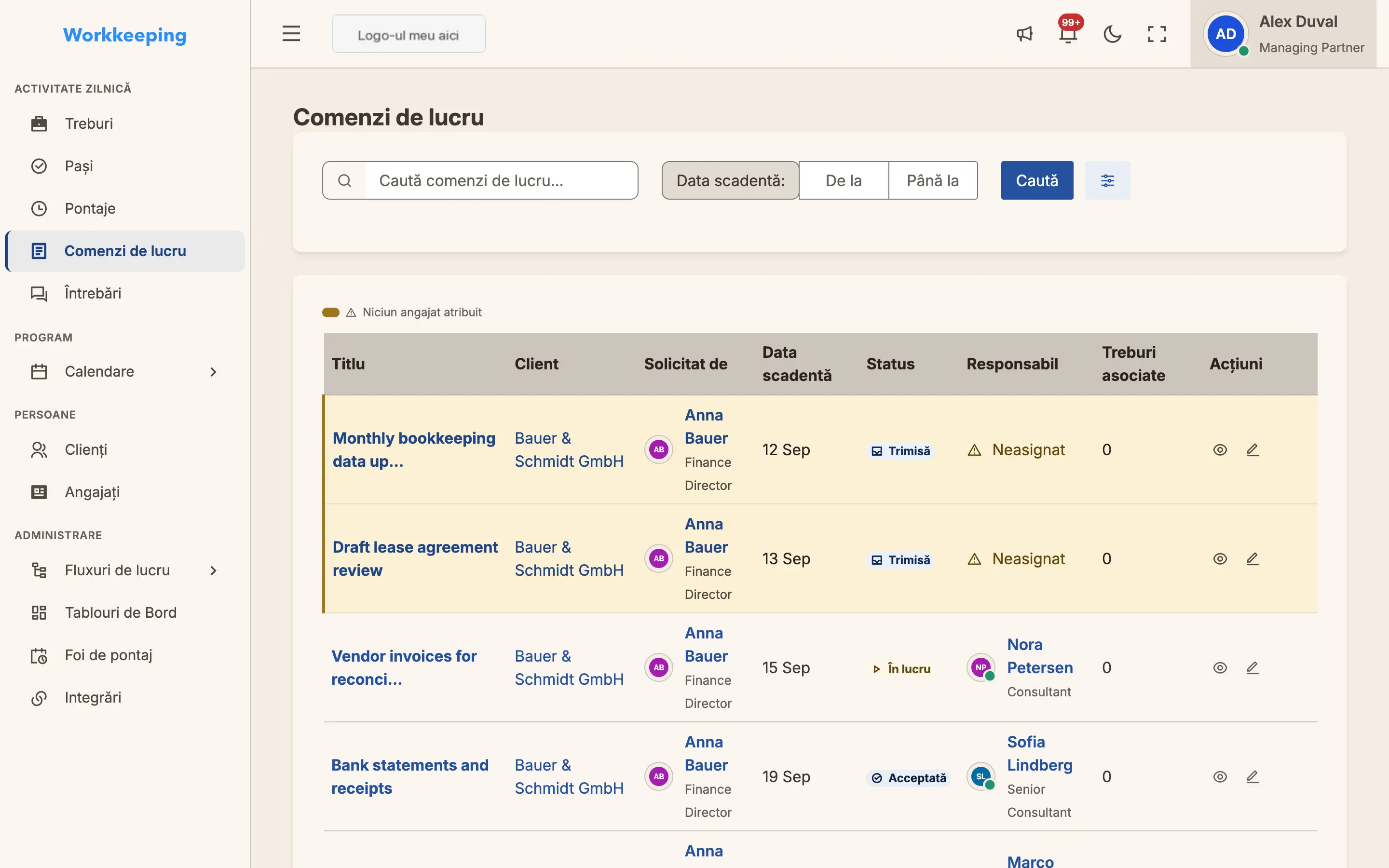This screenshot has width=1389, height=868.
Task: Open advanced filters sliders icon
Action: click(1107, 180)
